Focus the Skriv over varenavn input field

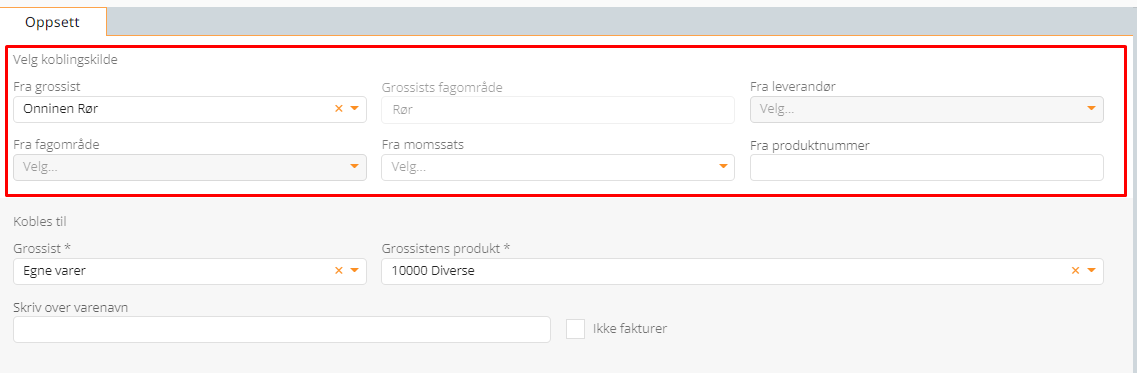tap(282, 329)
